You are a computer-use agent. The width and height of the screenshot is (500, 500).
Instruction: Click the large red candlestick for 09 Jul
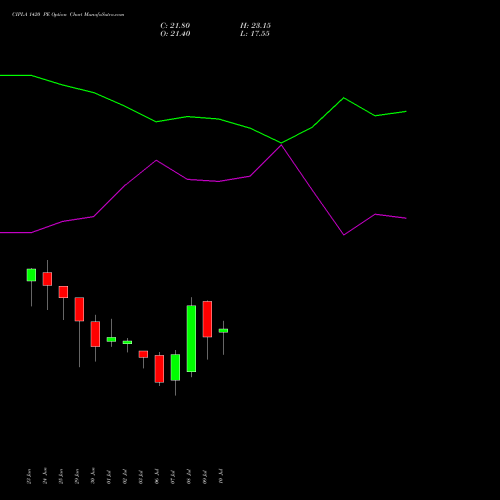[x=207, y=319]
